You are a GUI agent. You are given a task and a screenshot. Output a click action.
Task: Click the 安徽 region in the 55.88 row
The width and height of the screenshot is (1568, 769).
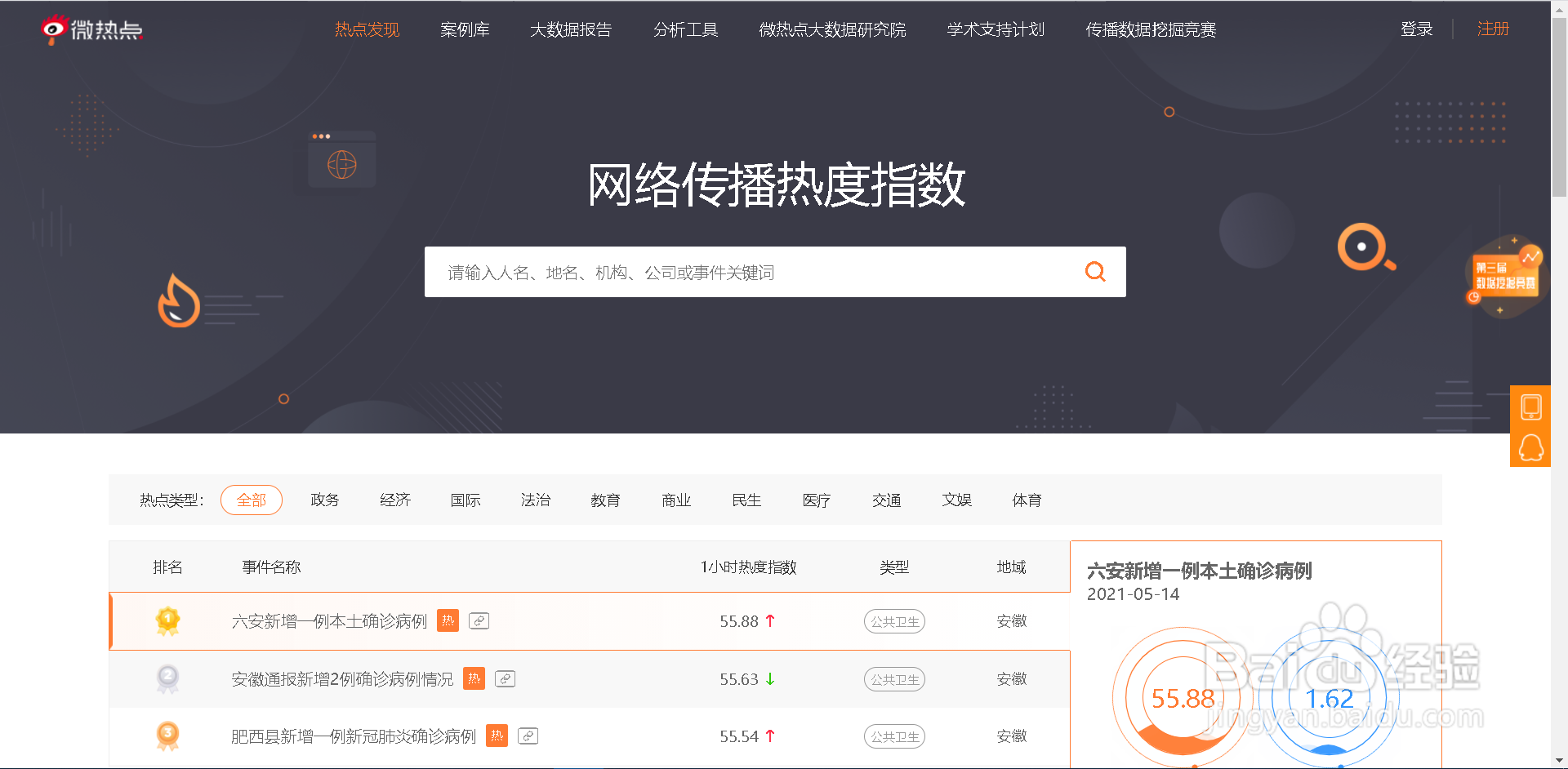click(x=1011, y=621)
